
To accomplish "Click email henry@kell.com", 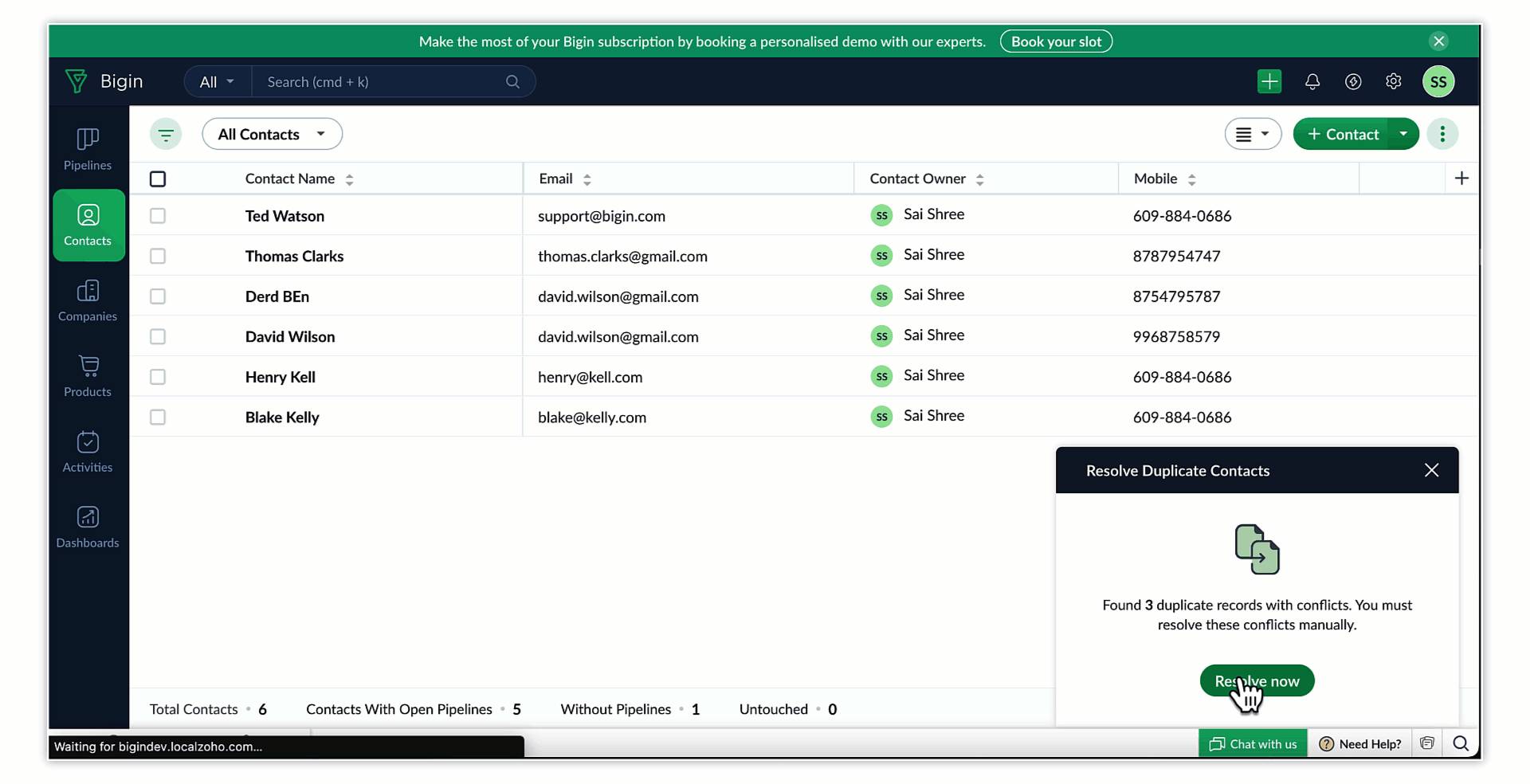I will 590,377.
